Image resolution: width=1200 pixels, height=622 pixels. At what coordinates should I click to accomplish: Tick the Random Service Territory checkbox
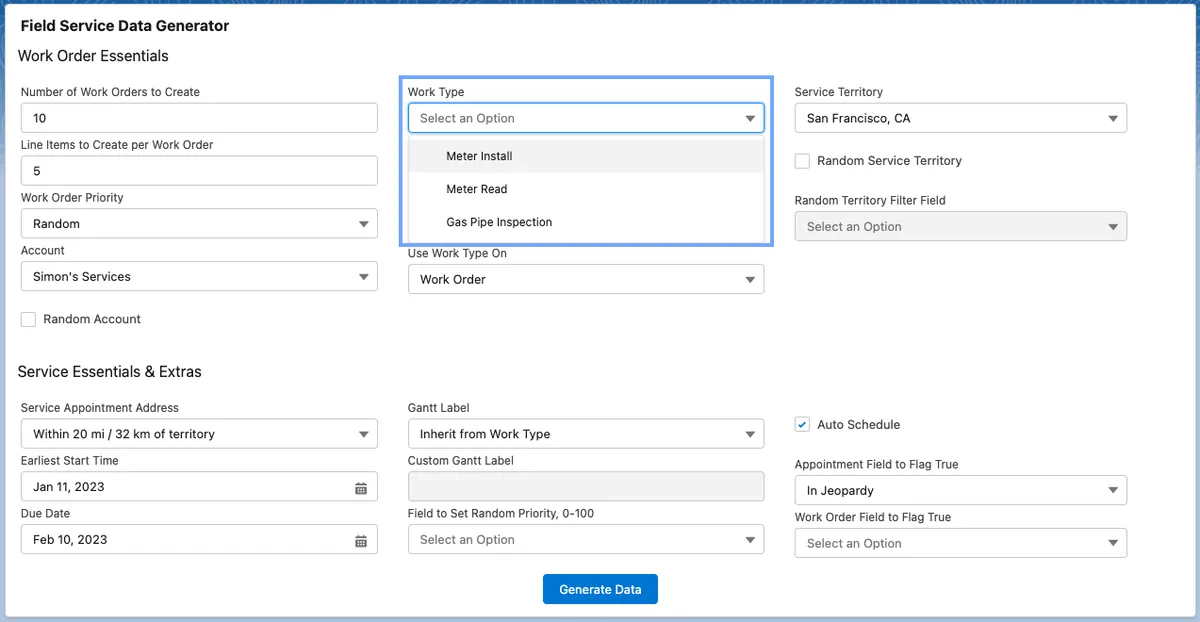802,161
